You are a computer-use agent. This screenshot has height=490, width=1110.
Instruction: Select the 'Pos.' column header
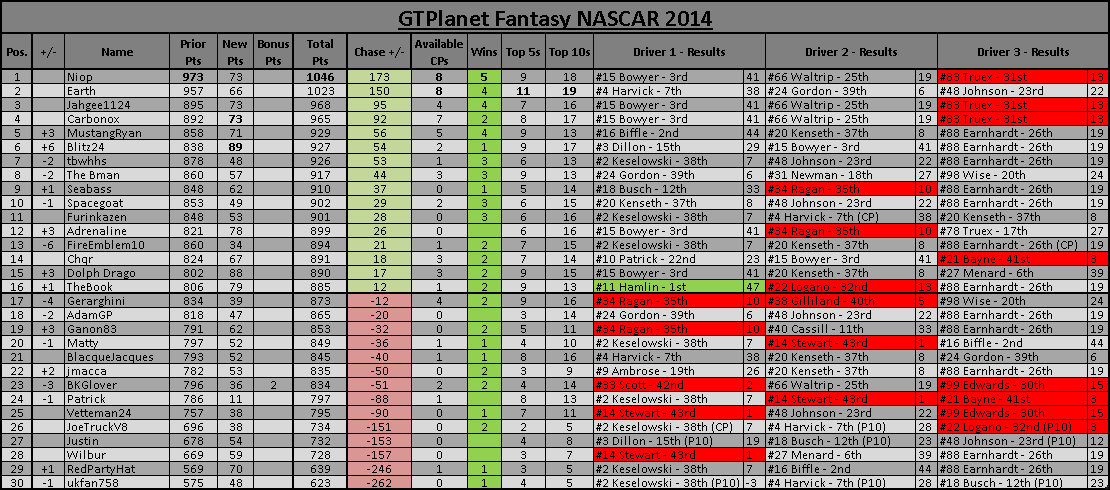(x=15, y=52)
